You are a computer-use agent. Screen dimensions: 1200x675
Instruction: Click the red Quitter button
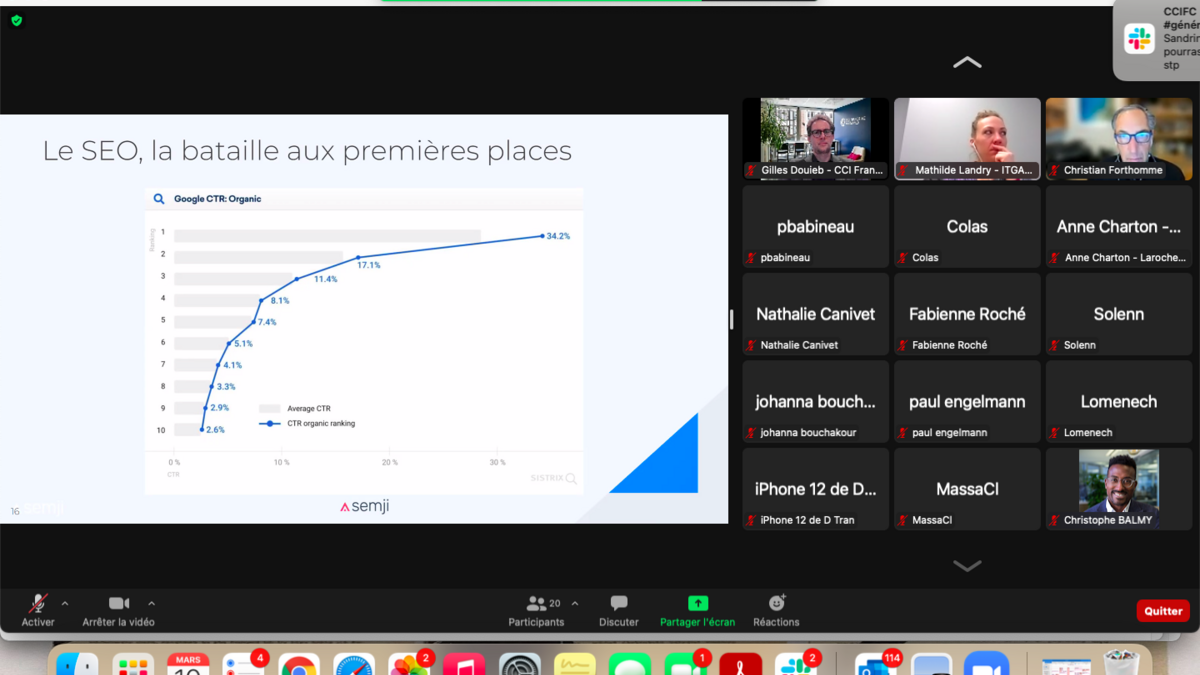click(1163, 611)
